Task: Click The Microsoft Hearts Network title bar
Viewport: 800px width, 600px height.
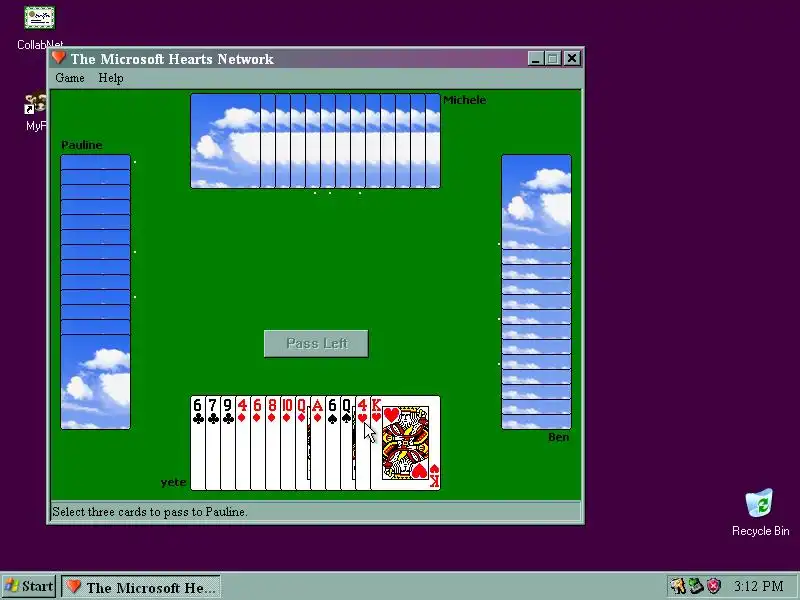Action: 316,59
